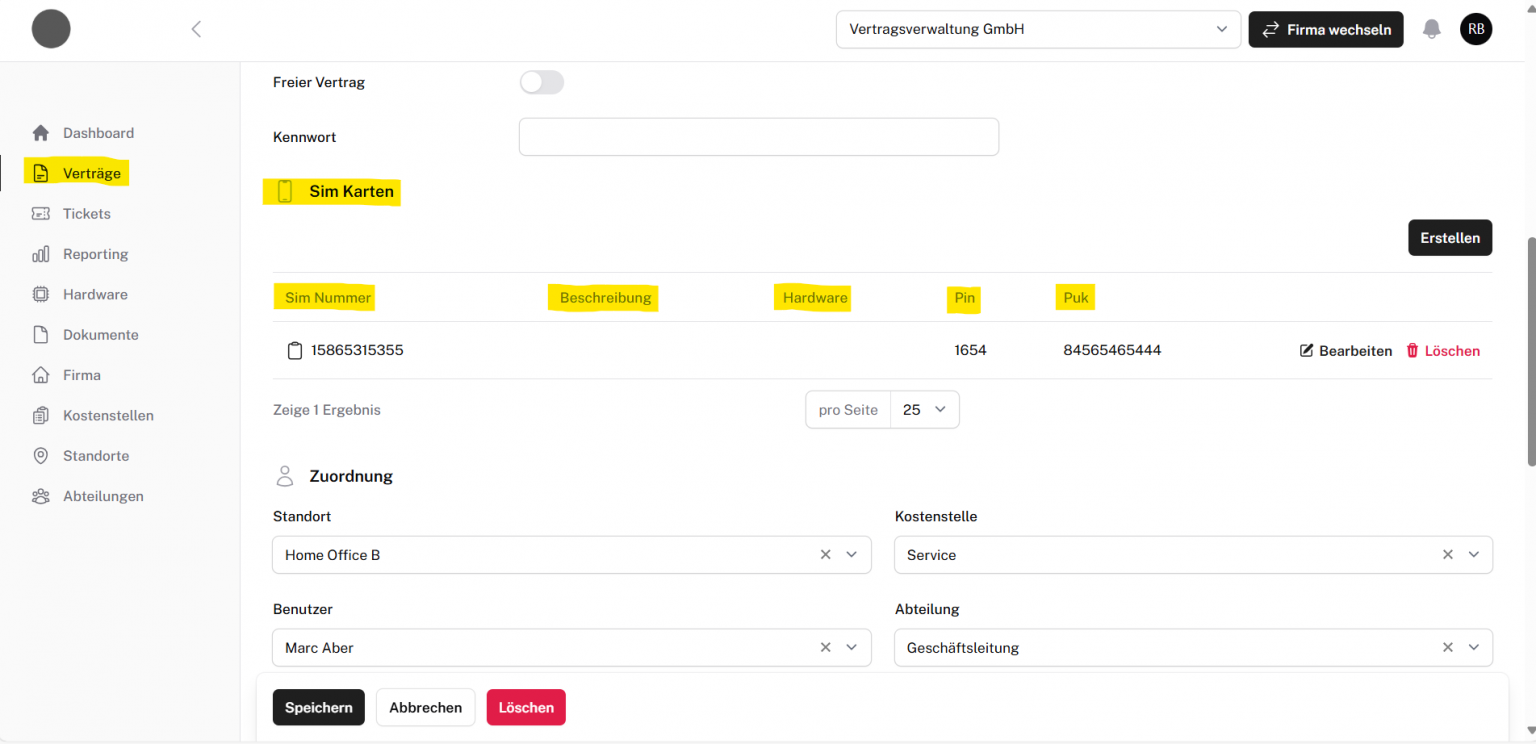Click the Kennwort input field
Screen dimensions: 1536x744
click(758, 137)
